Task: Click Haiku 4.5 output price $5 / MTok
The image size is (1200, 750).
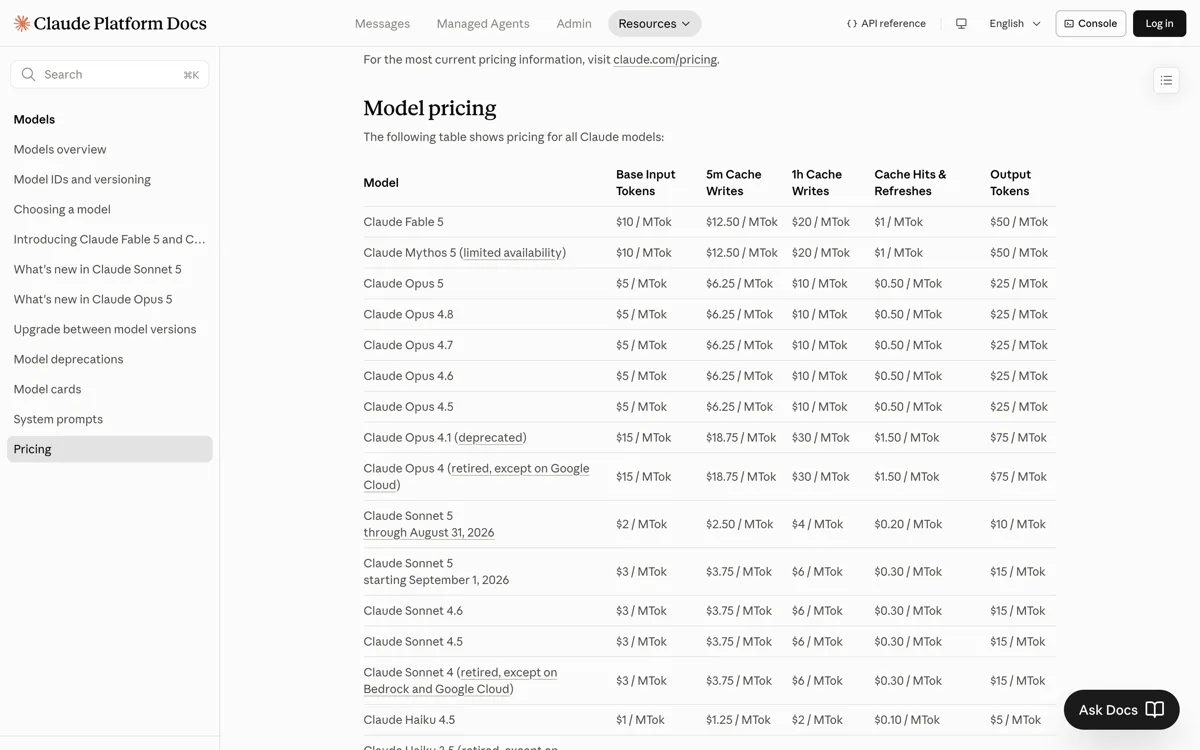Action: (1015, 719)
